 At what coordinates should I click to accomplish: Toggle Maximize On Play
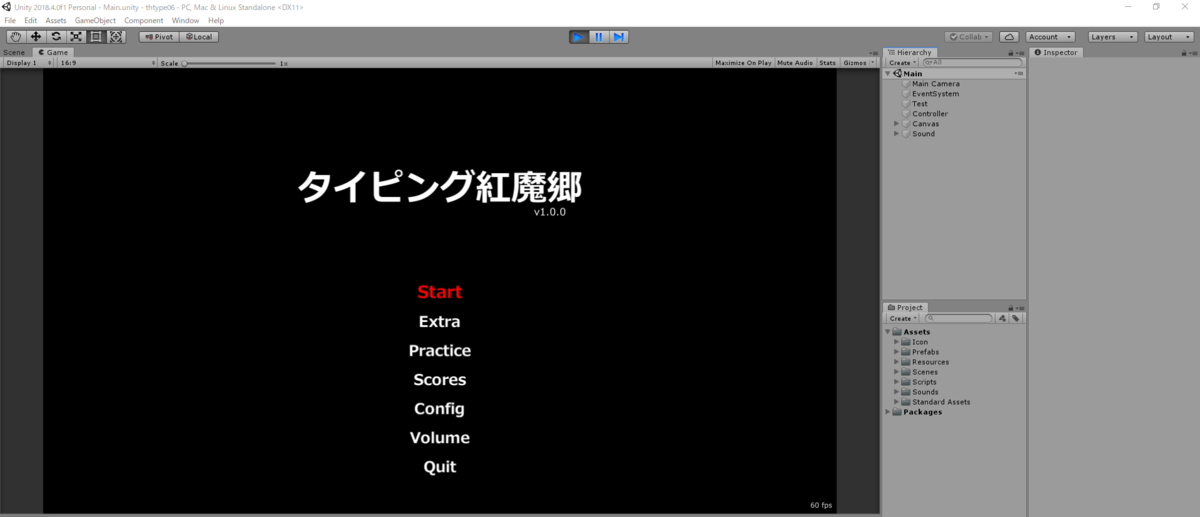click(x=743, y=63)
